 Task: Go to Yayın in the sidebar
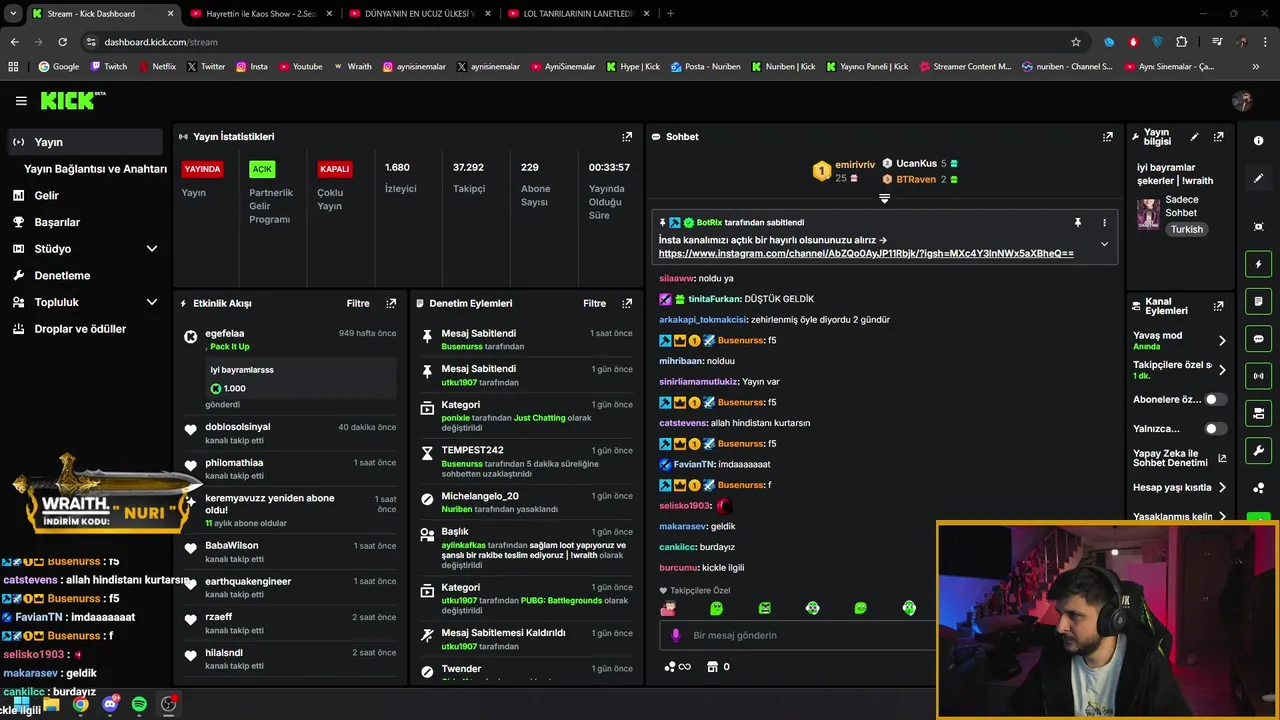tap(84, 142)
